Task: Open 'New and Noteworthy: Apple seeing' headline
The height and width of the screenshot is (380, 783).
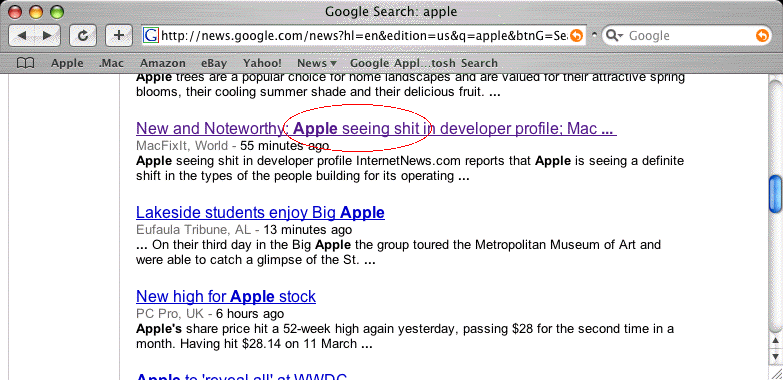Action: [x=376, y=128]
